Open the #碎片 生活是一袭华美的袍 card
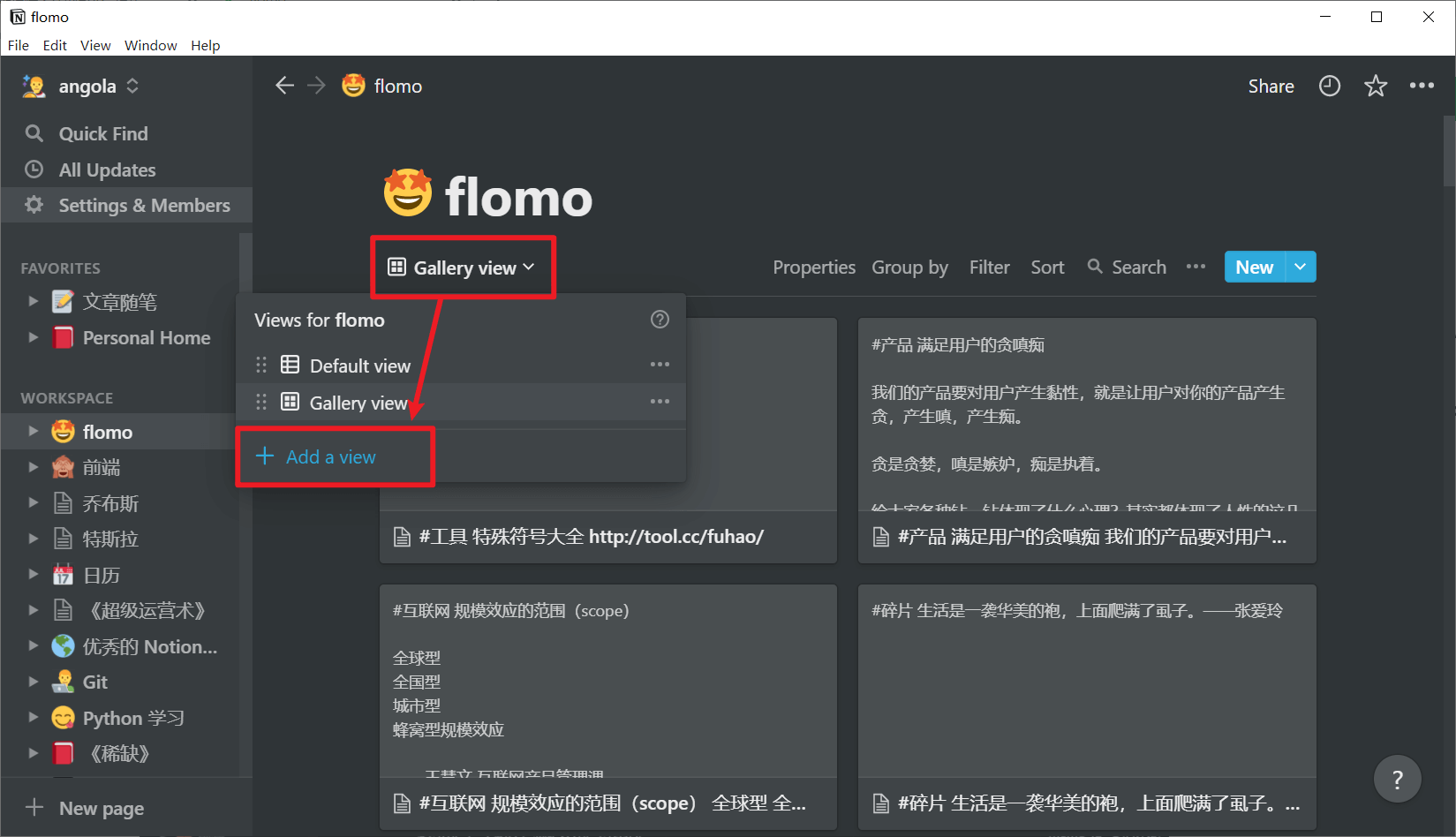The width and height of the screenshot is (1456, 837). click(1087, 707)
